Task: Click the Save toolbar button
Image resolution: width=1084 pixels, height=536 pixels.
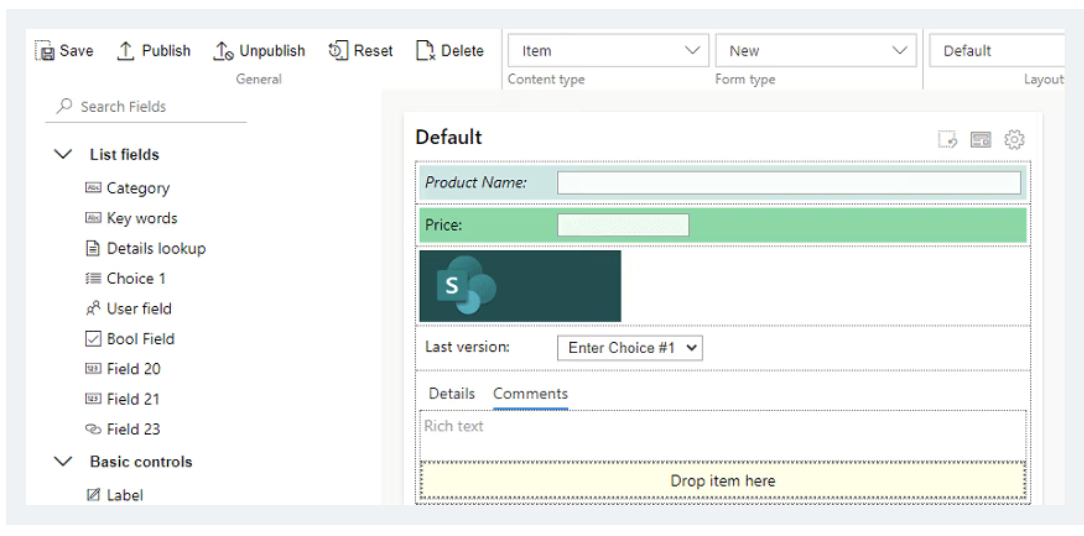Action: [x=64, y=51]
